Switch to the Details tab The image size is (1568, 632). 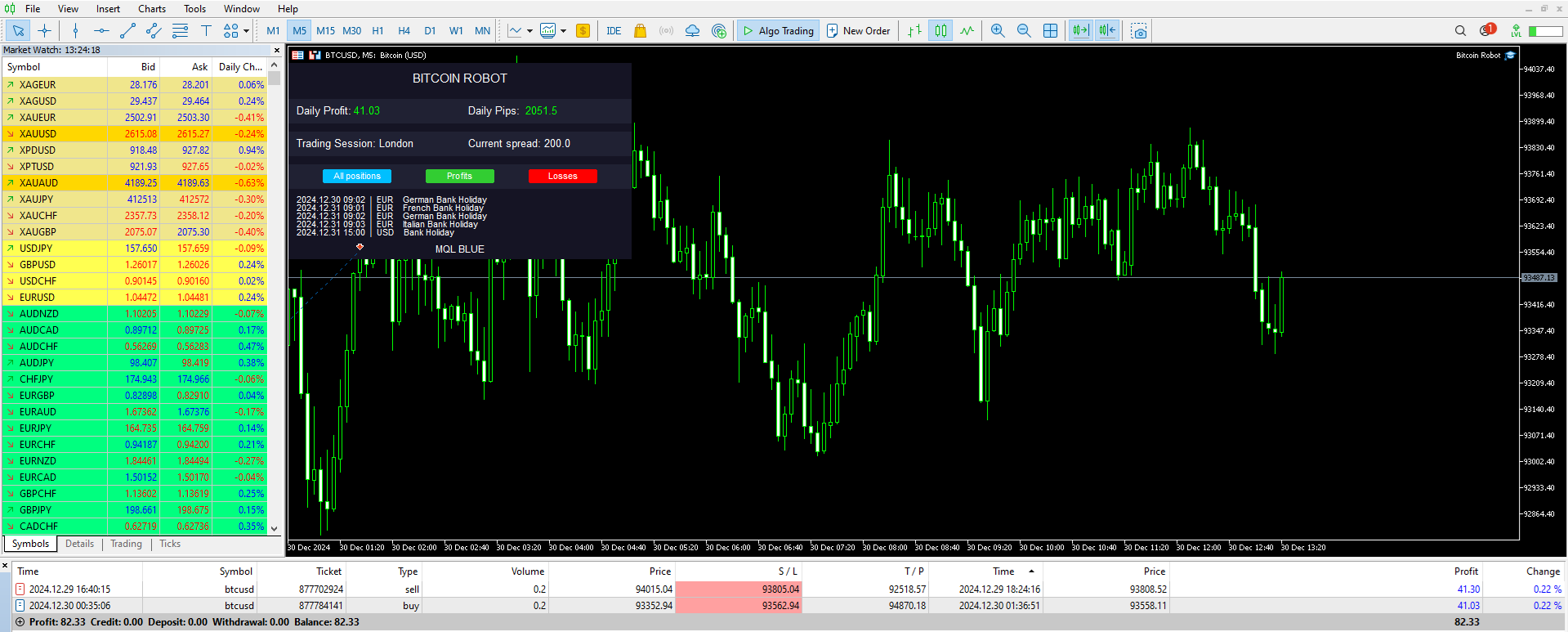(x=79, y=544)
